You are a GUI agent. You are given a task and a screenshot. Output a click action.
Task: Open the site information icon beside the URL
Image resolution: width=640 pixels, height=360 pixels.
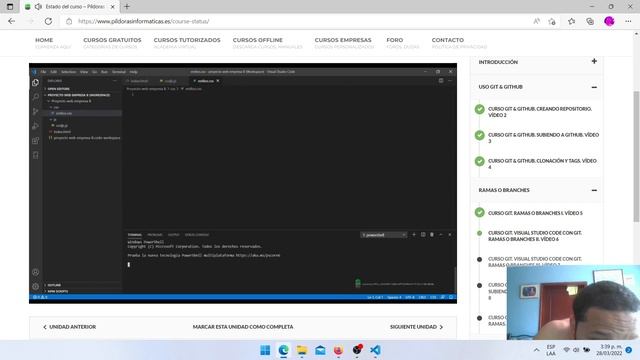[x=69, y=21]
